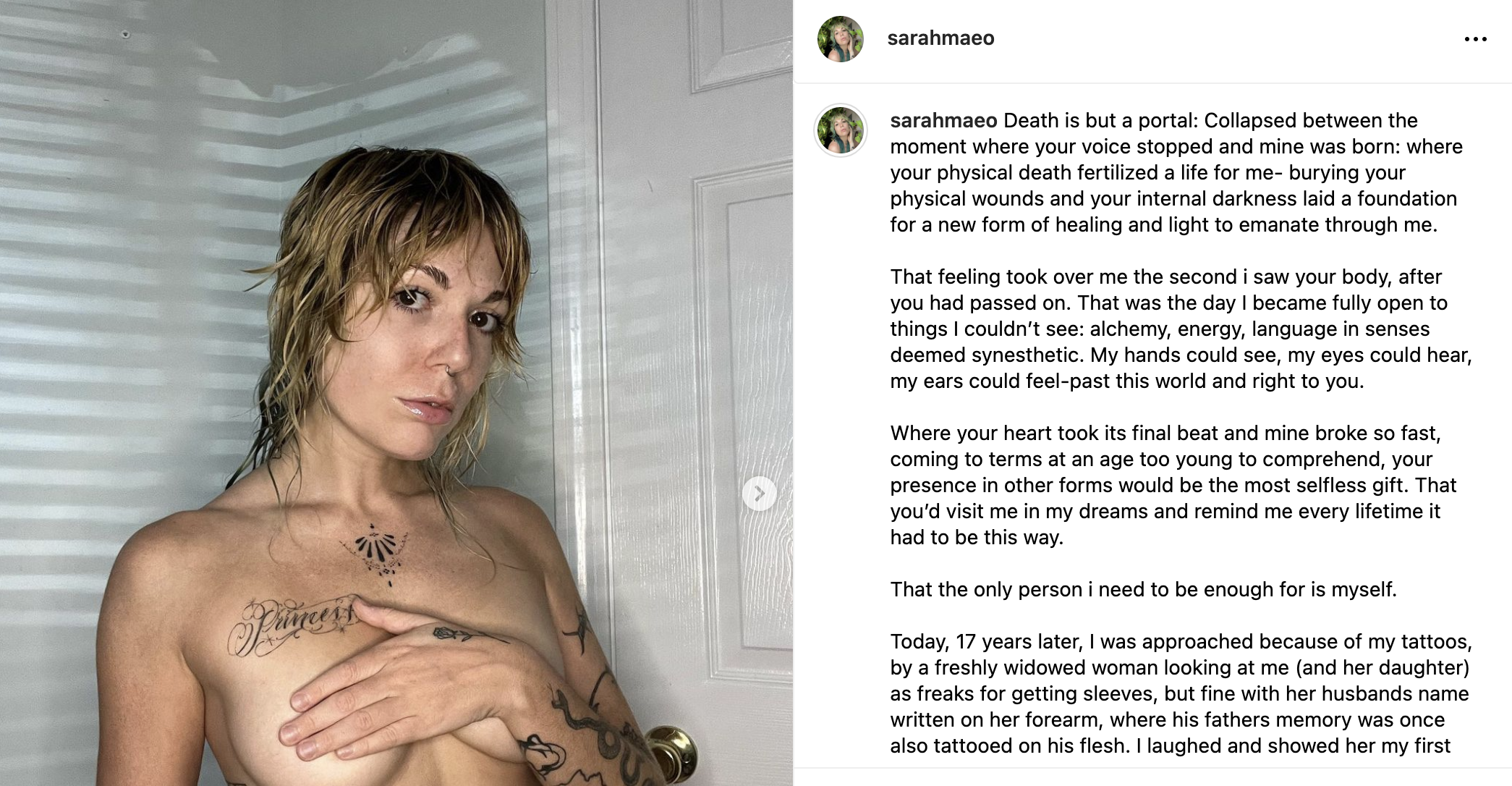Click the small avatar beside the caption
The image size is (1512, 786).
point(840,130)
